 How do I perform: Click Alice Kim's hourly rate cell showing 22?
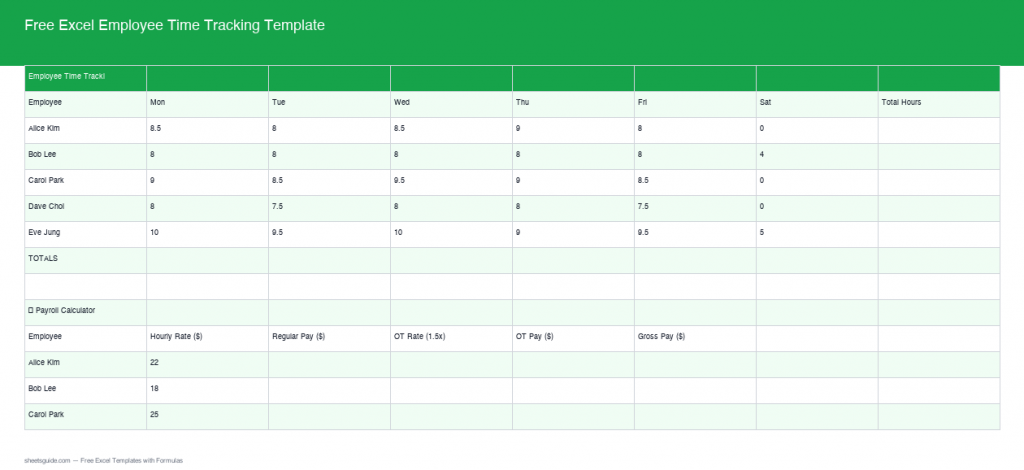point(207,363)
